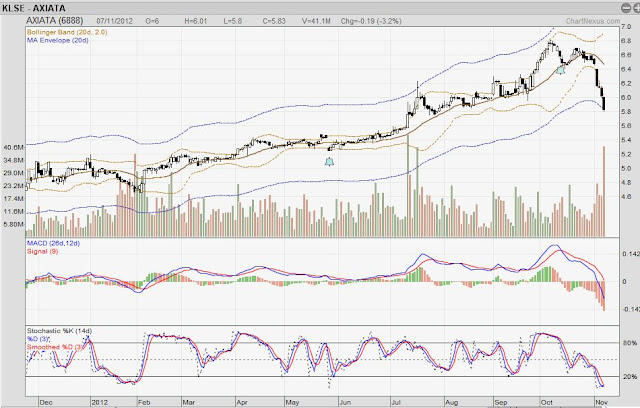Viewport: 640px width, 408px height.
Task: Click the tallest volume bar in November
Action: click(604, 191)
